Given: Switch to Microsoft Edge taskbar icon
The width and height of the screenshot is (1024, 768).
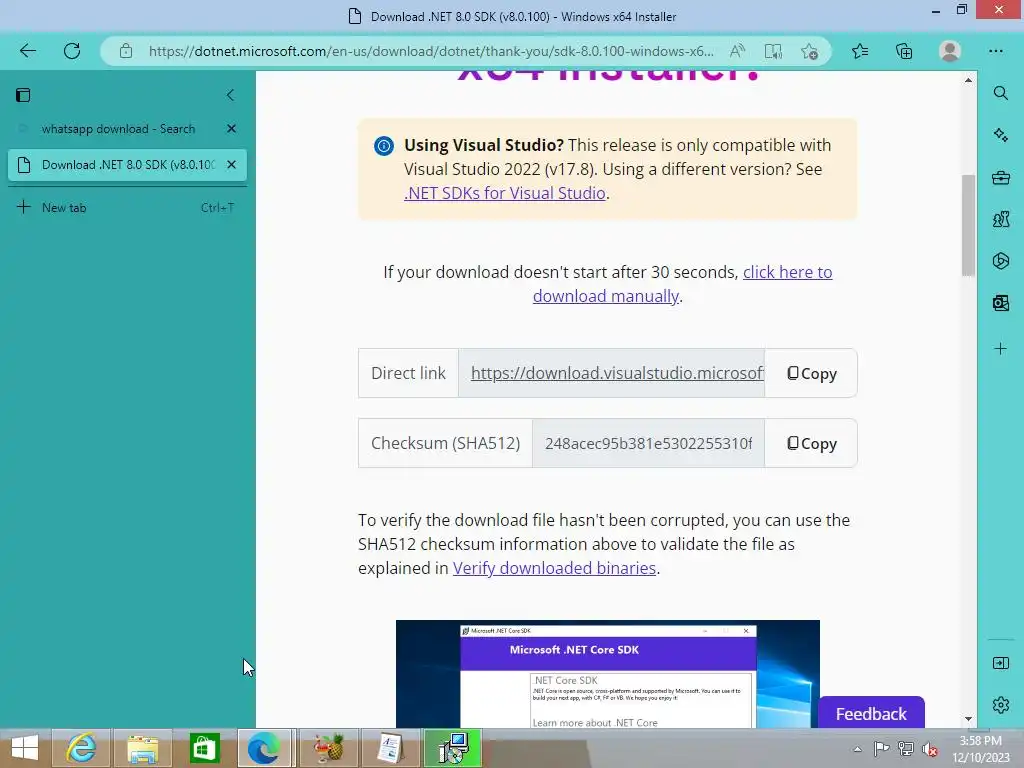Looking at the screenshot, I should (x=264, y=748).
